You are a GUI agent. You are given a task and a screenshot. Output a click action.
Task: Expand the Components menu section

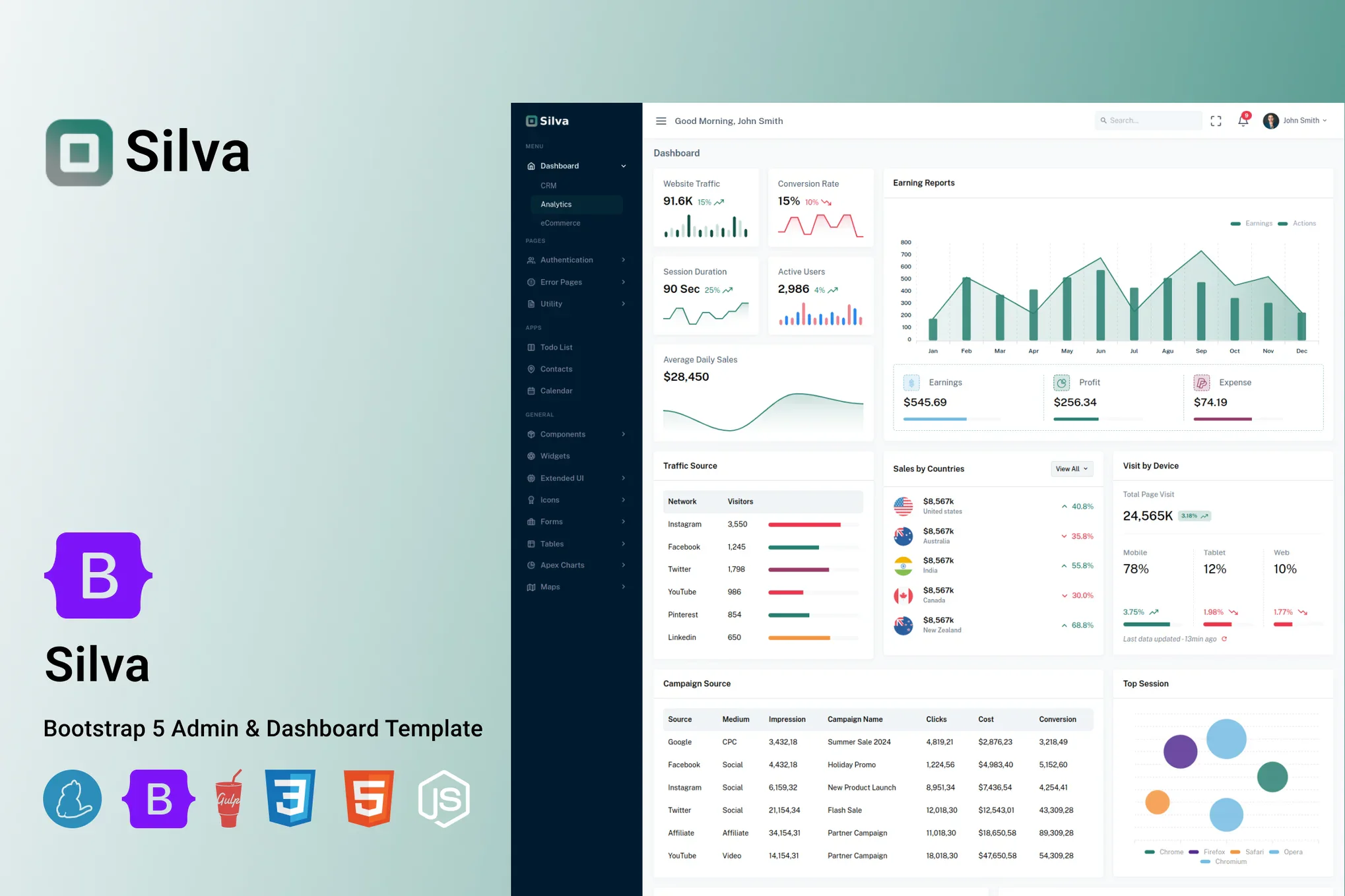tap(575, 434)
